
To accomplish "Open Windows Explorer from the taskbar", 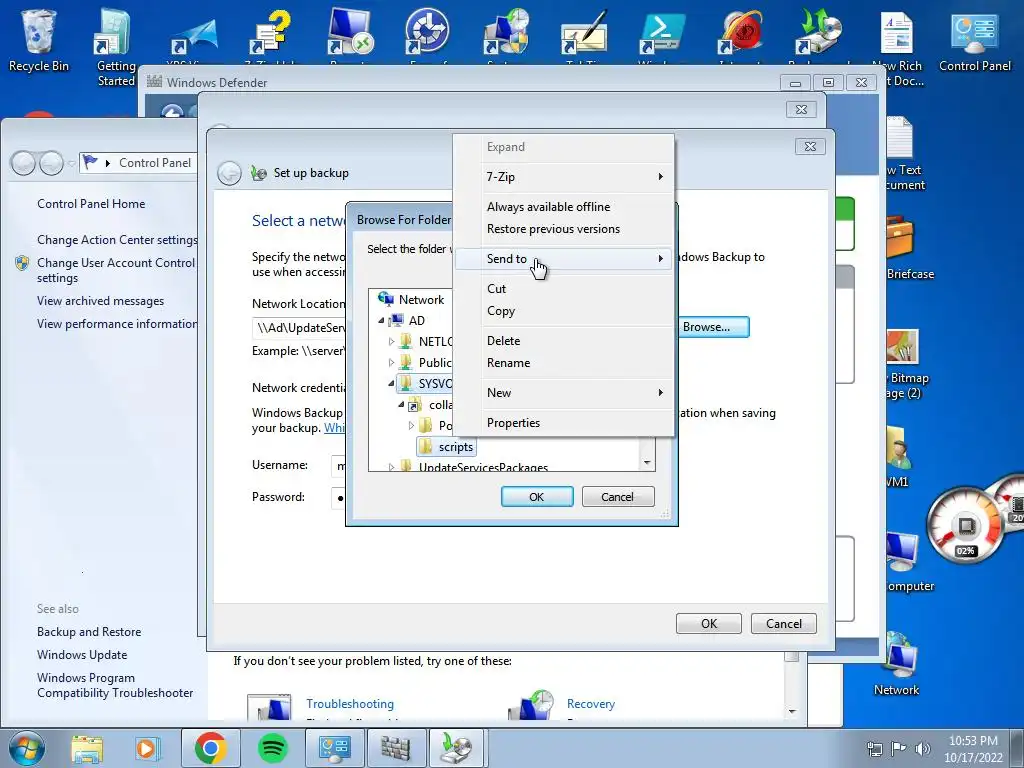I will click(x=87, y=748).
